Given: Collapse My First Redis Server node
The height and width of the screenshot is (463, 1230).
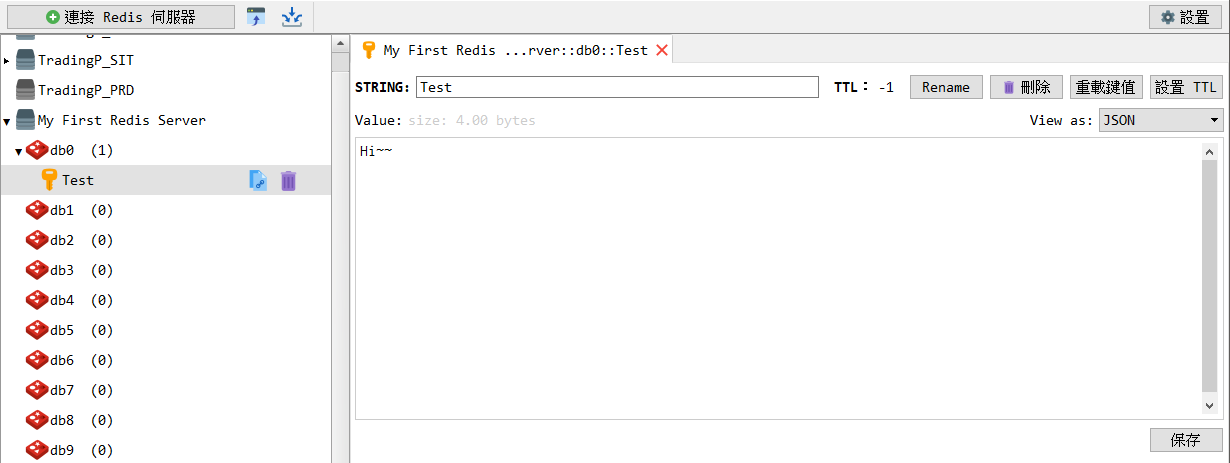Looking at the screenshot, I should coord(7,121).
